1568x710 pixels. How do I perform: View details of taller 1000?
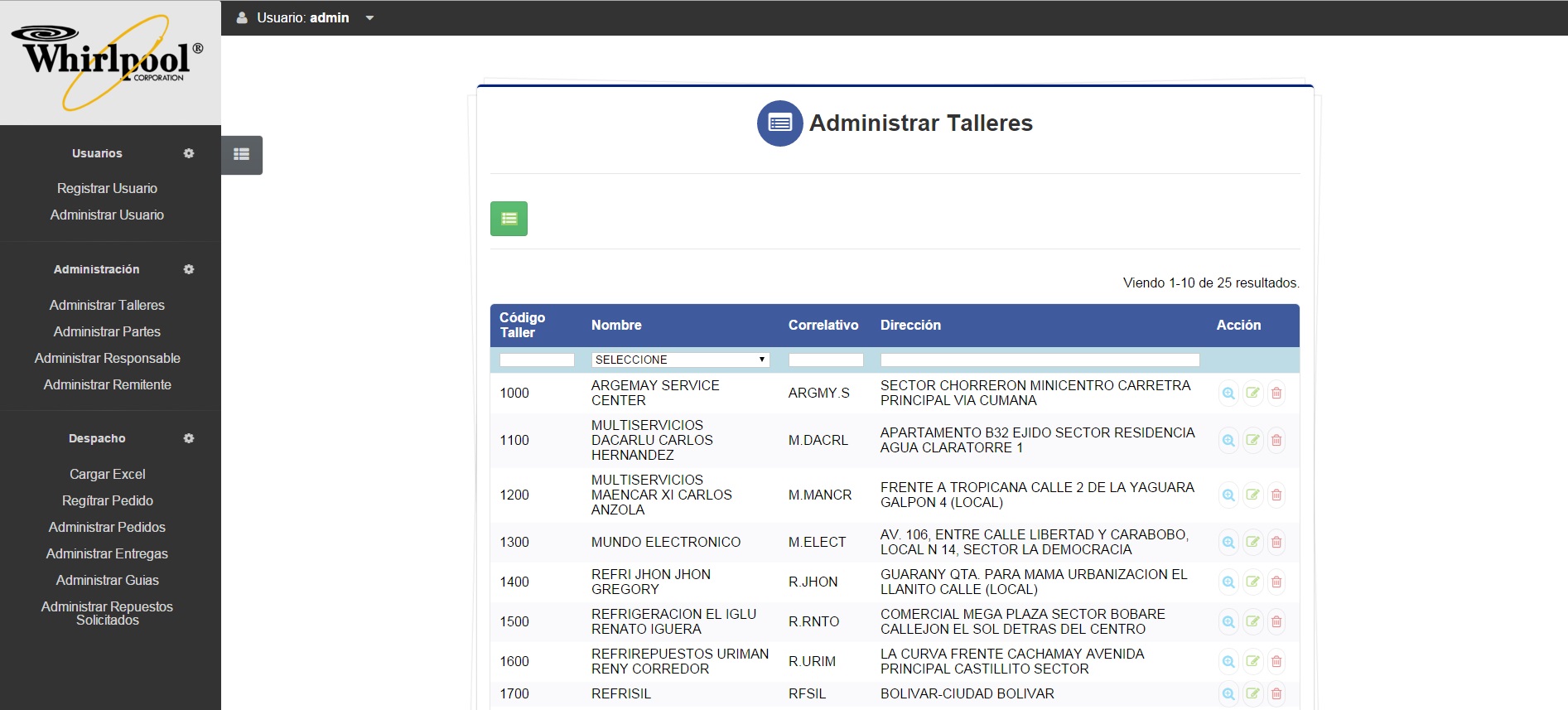click(x=1228, y=393)
